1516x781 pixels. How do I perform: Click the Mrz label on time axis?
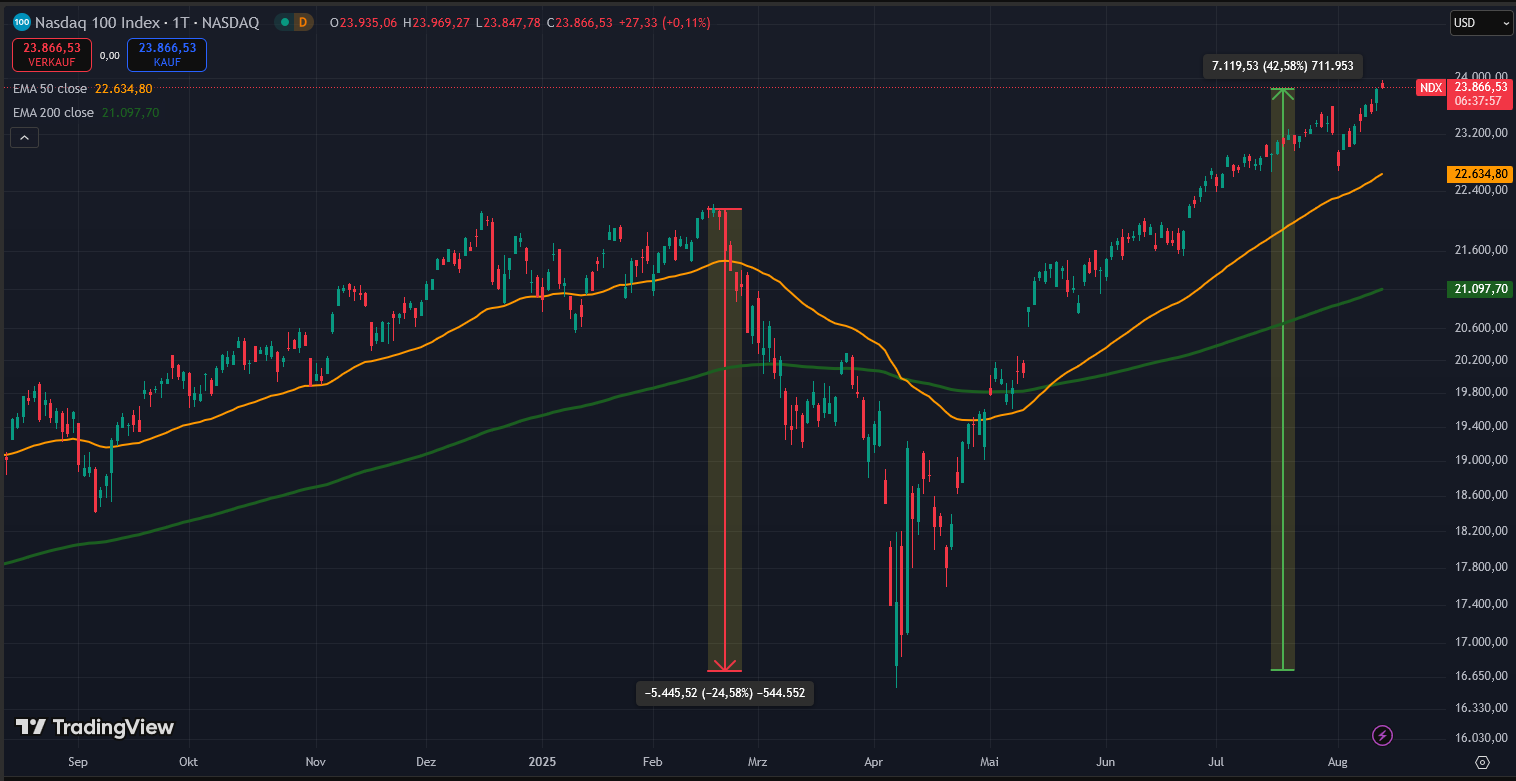756,762
